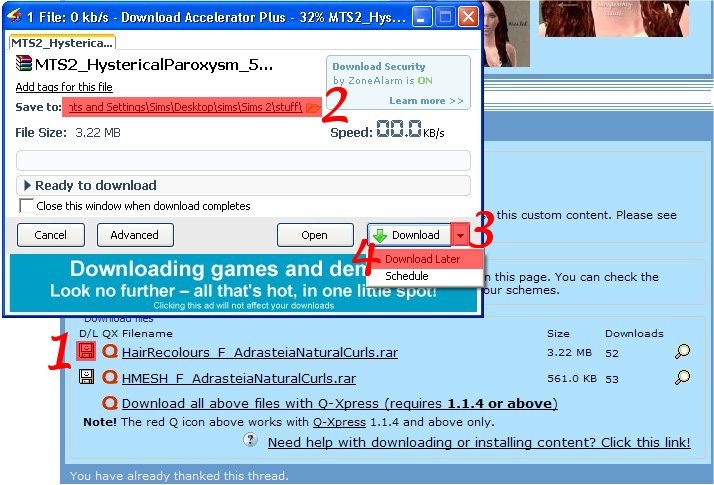Minimize the Download Accelerator Plus window
This screenshot has height=485, width=714.
pos(422,17)
